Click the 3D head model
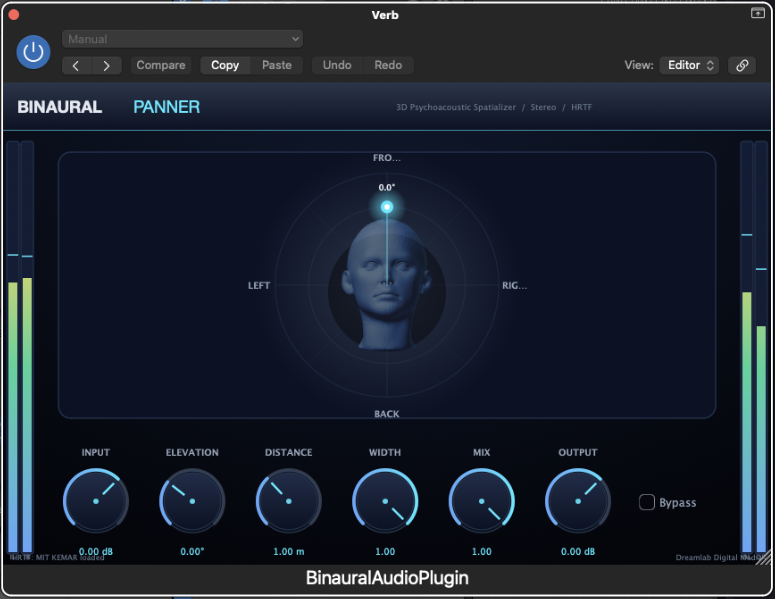 (387, 286)
